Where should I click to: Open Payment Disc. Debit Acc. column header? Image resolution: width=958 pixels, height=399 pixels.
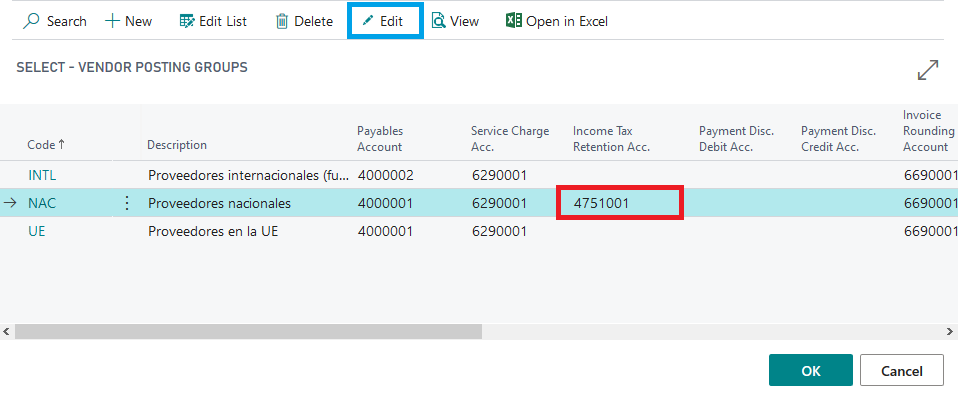pyautogui.click(x=736, y=139)
